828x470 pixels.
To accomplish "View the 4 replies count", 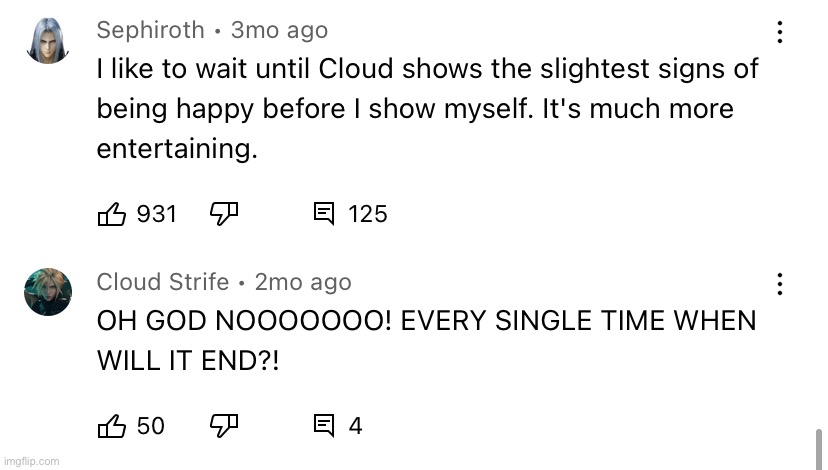I will point(355,426).
